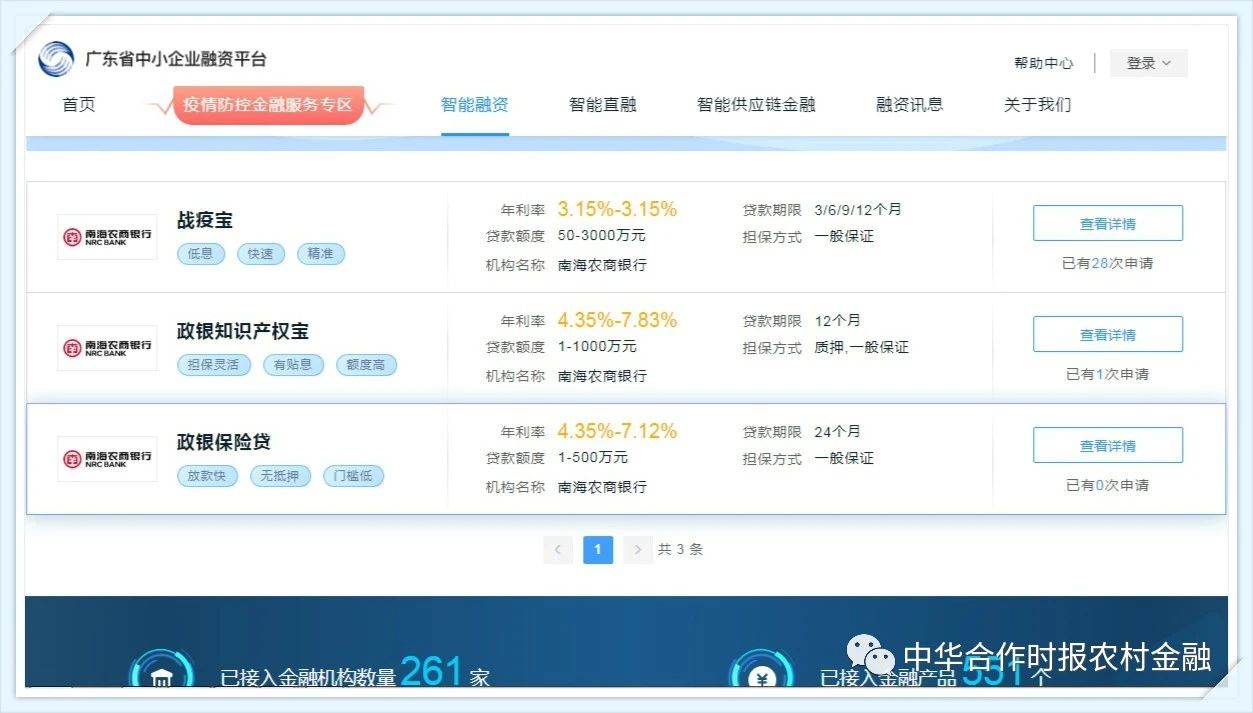Click NRC Bank logo for 战疫宝
The height and width of the screenshot is (713, 1253).
(107, 237)
